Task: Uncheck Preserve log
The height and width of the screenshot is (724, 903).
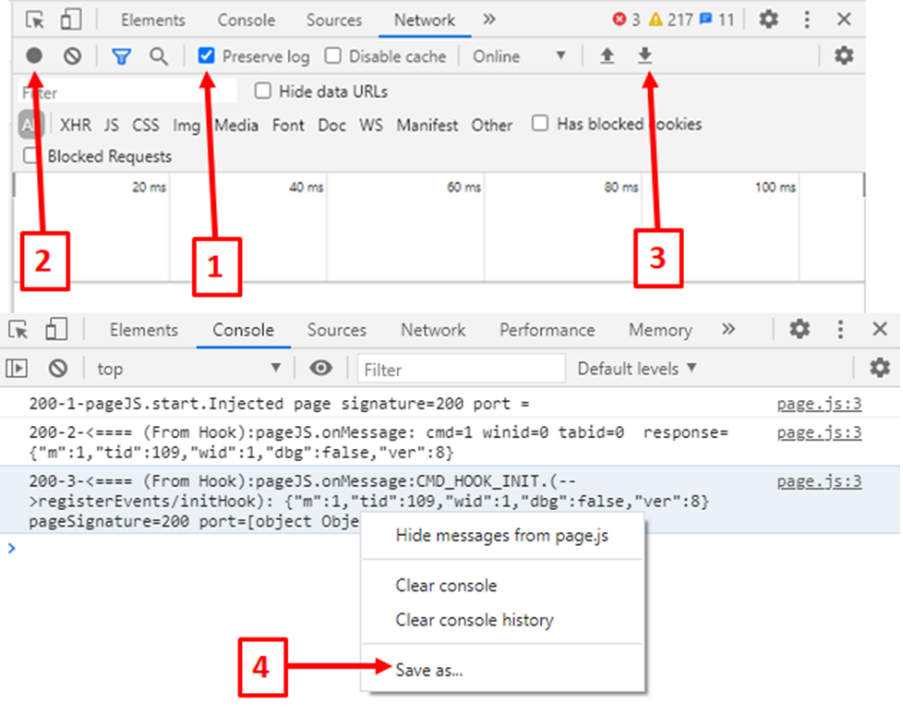Action: [206, 56]
